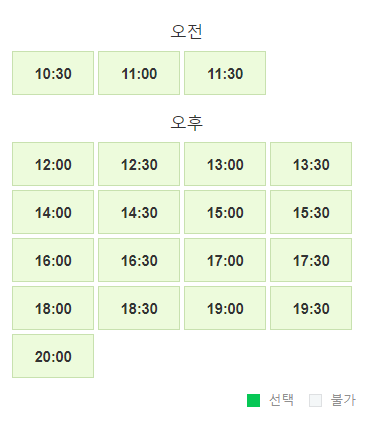Image resolution: width=366 pixels, height=426 pixels.
Task: Select the 15:00 time slot
Action: pyautogui.click(x=225, y=212)
